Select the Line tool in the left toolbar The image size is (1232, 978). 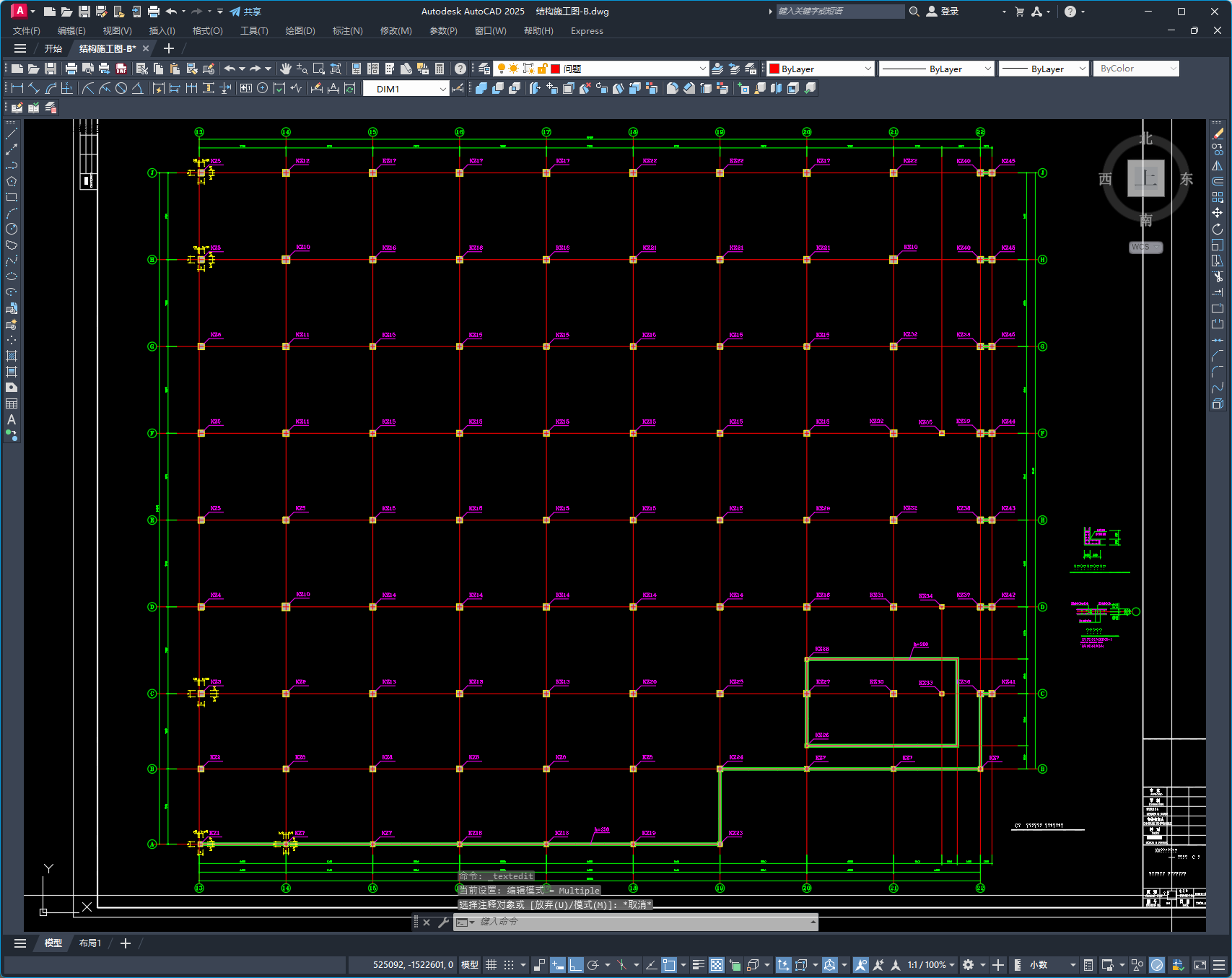(x=12, y=134)
